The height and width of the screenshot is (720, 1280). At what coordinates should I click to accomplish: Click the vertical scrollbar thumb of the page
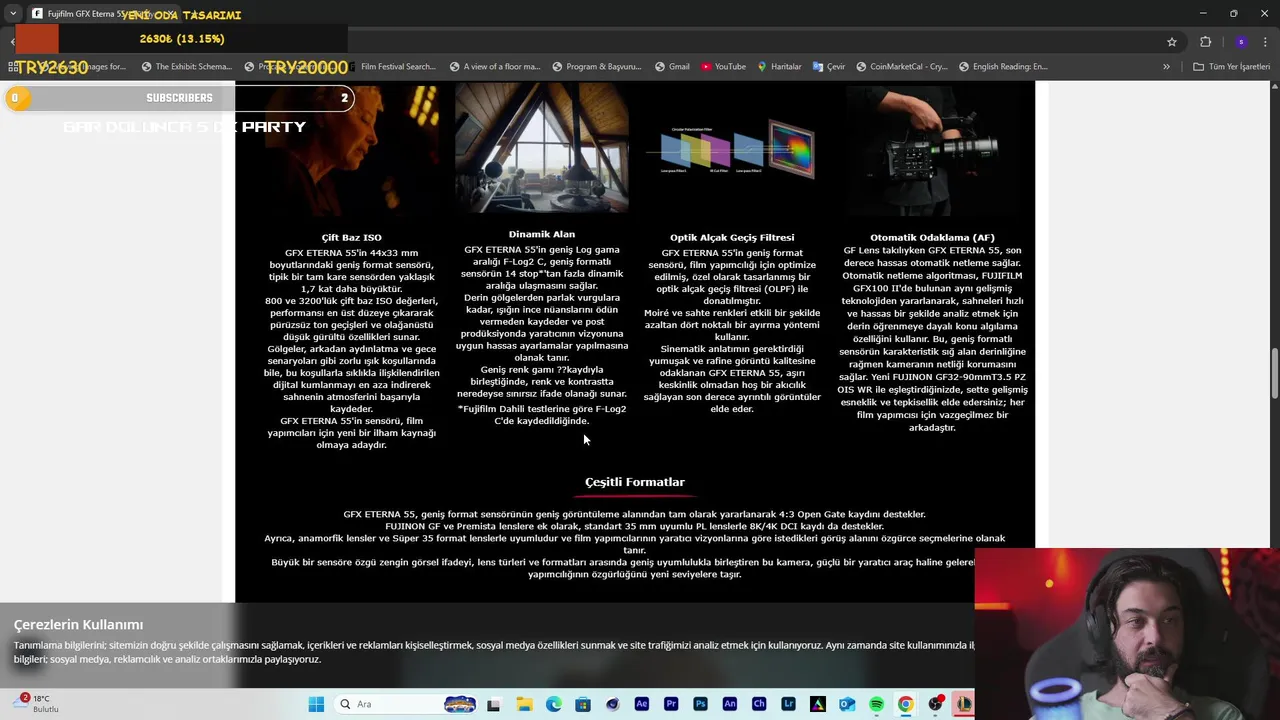coord(1274,372)
